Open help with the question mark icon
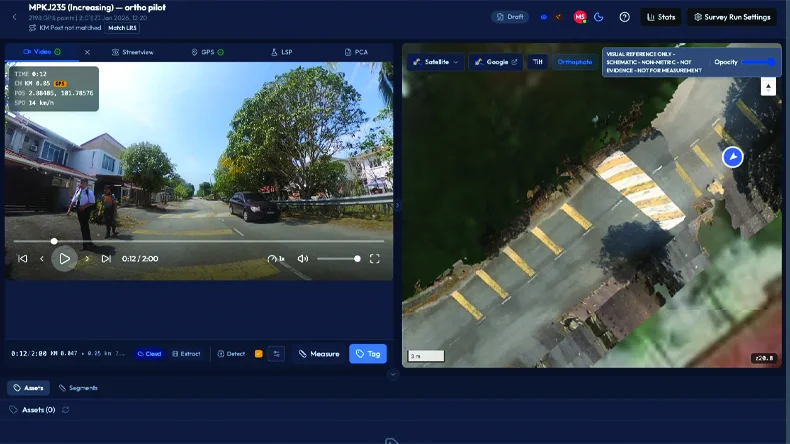 624,17
